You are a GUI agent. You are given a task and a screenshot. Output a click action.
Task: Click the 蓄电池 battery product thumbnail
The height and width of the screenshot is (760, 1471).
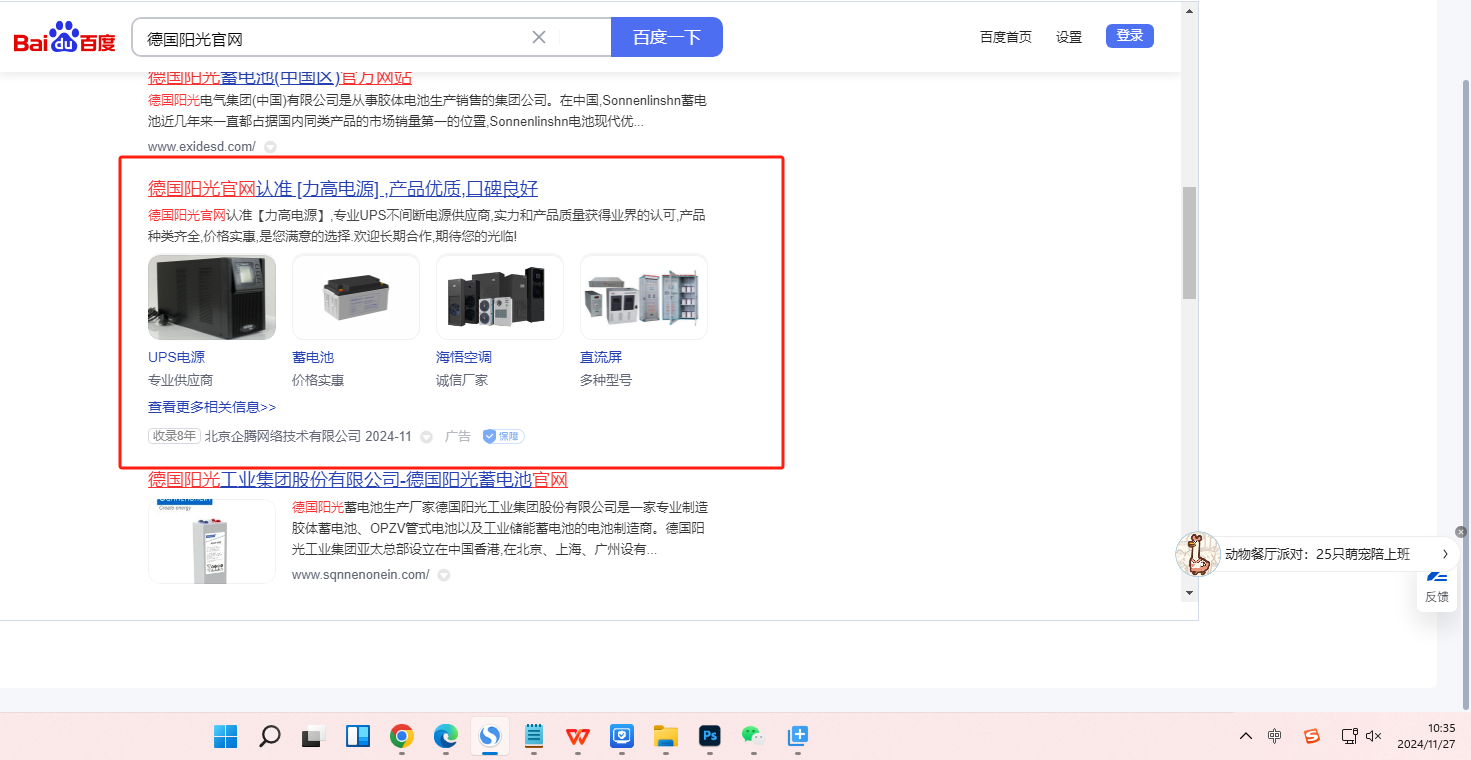click(x=355, y=298)
